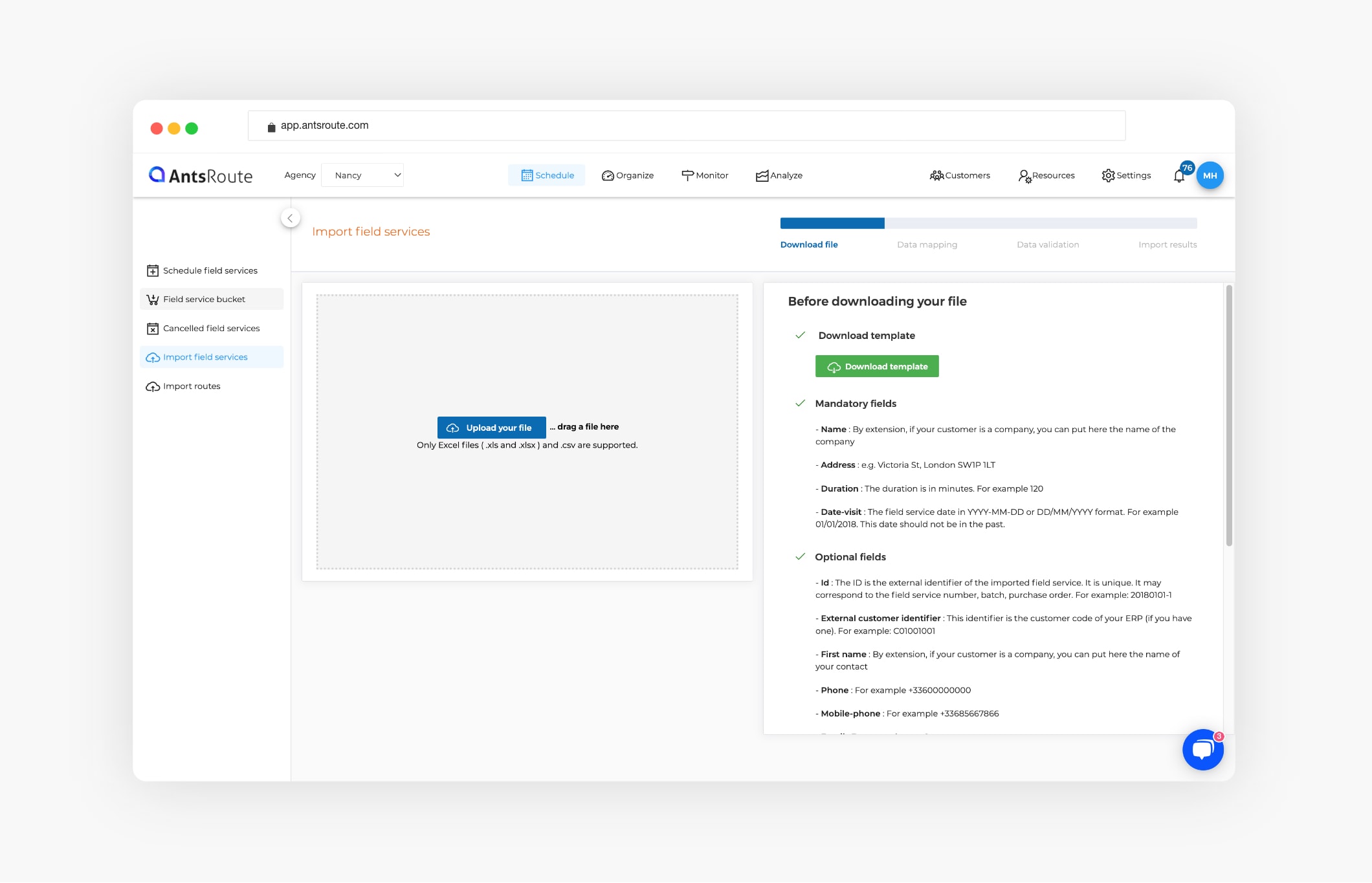
Task: Open the Analyze tab
Action: [779, 175]
